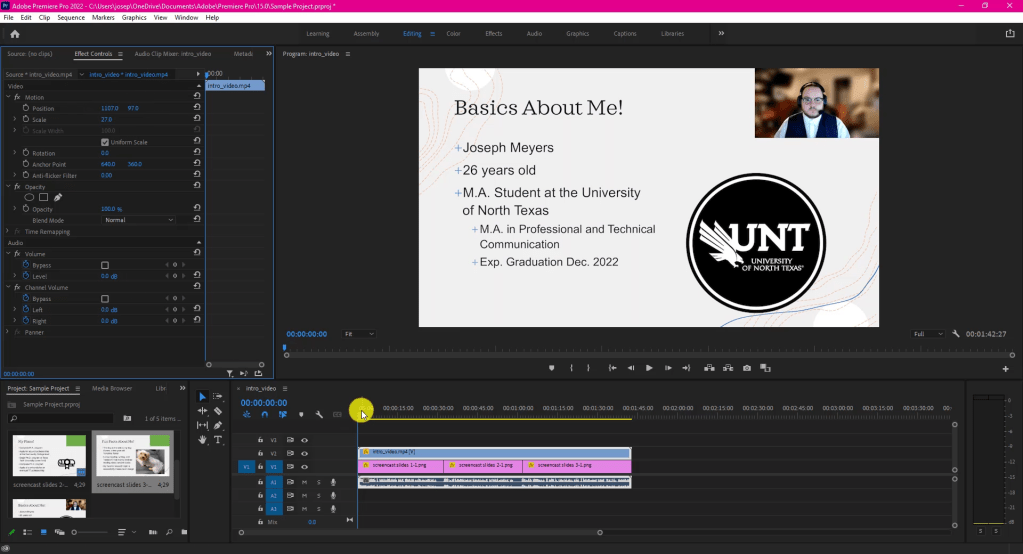Choose the Hand tool
The height and width of the screenshot is (554, 1023).
point(203,439)
